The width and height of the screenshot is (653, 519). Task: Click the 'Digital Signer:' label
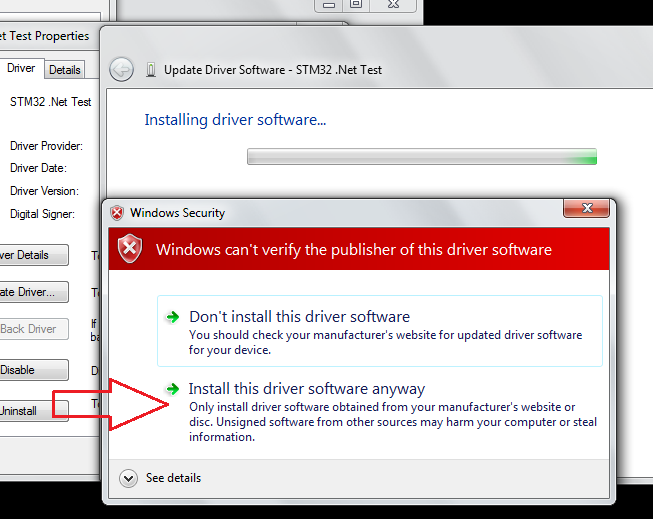[x=42, y=214]
